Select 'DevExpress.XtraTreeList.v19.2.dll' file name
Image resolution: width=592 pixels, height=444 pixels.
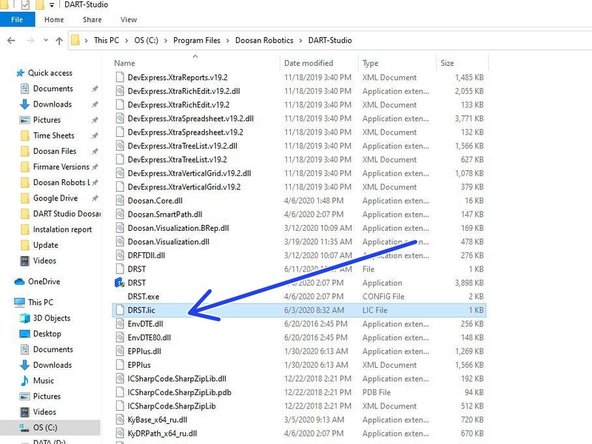coord(182,146)
